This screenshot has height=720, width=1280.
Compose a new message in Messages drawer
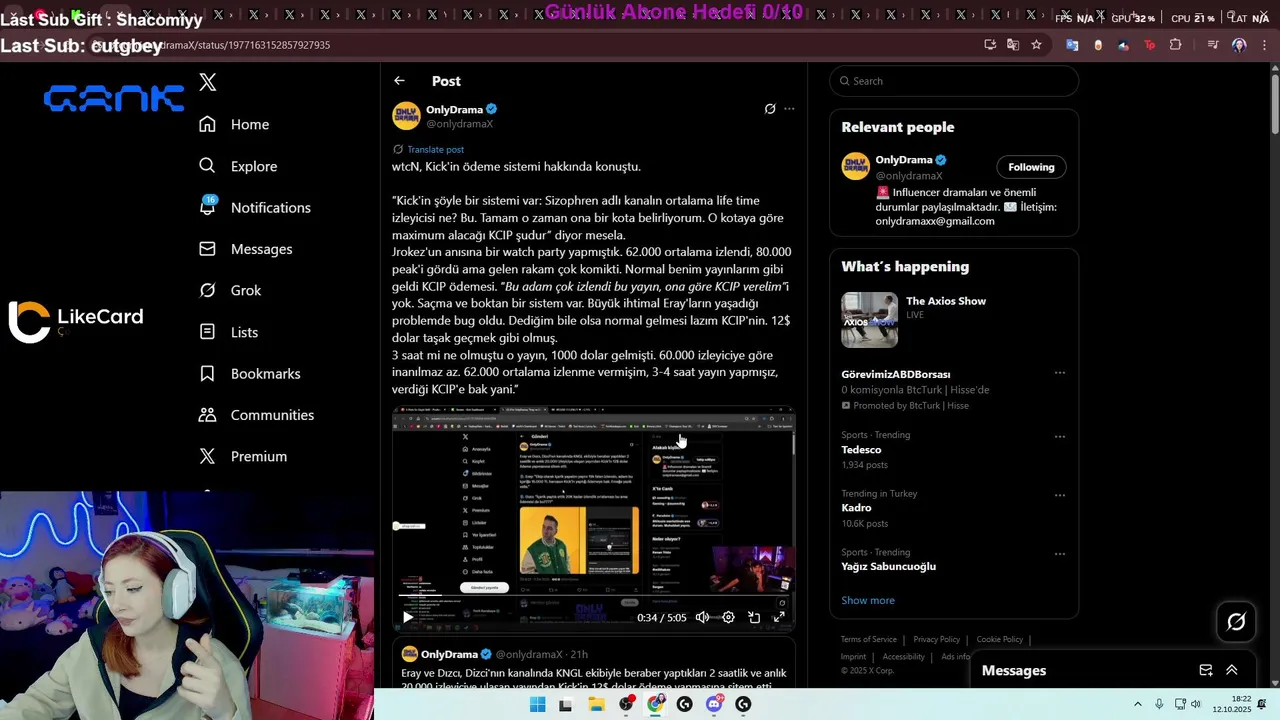pos(1206,670)
